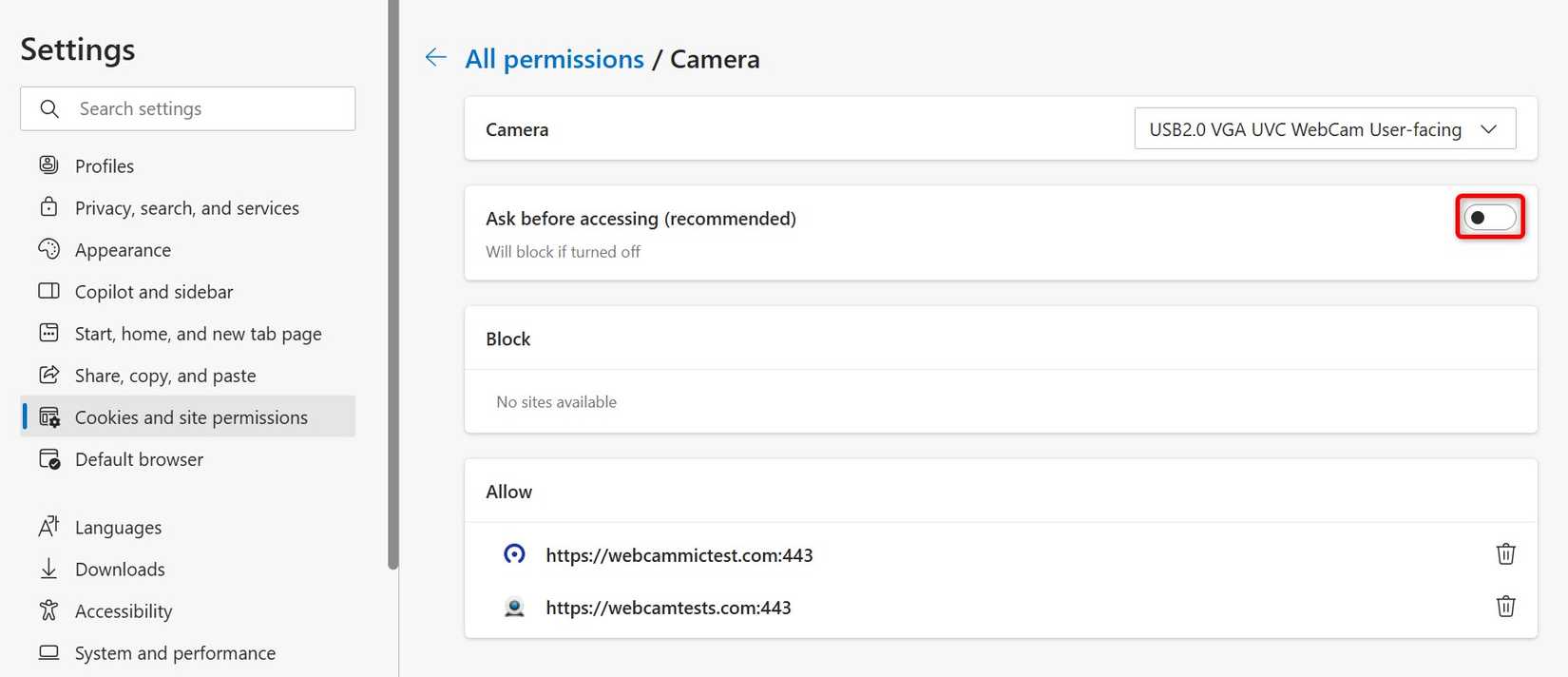The width and height of the screenshot is (1568, 677).
Task: Click the back arrow icon
Action: pos(435,58)
